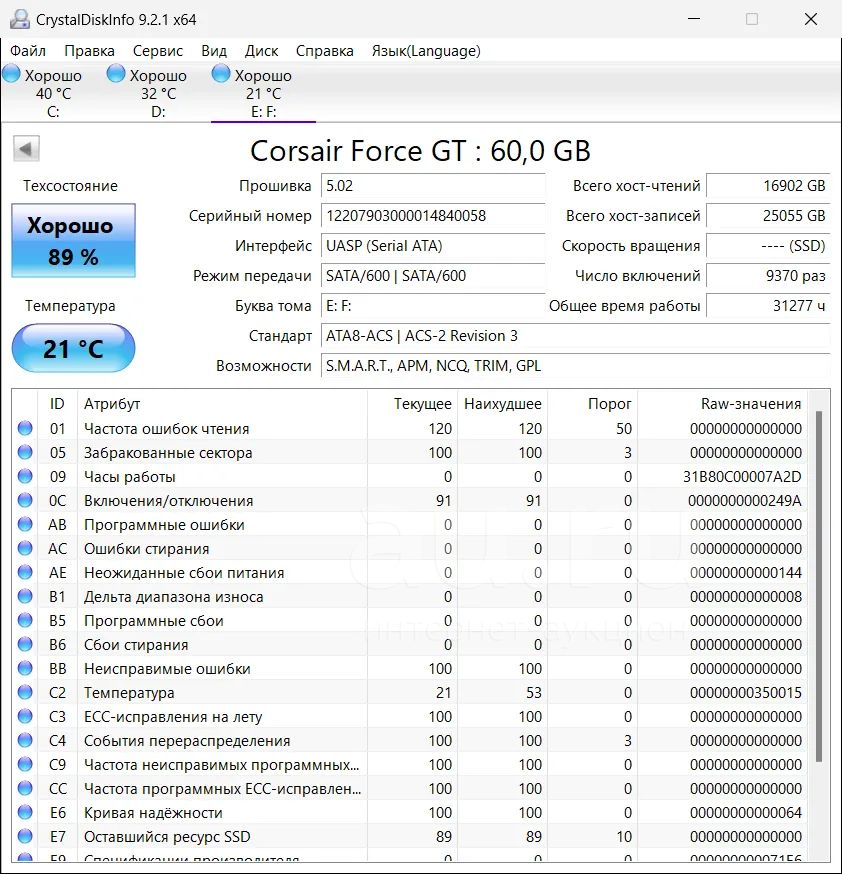Click the Прошивка field showing 5.02
This screenshot has width=842, height=874.
(433, 186)
